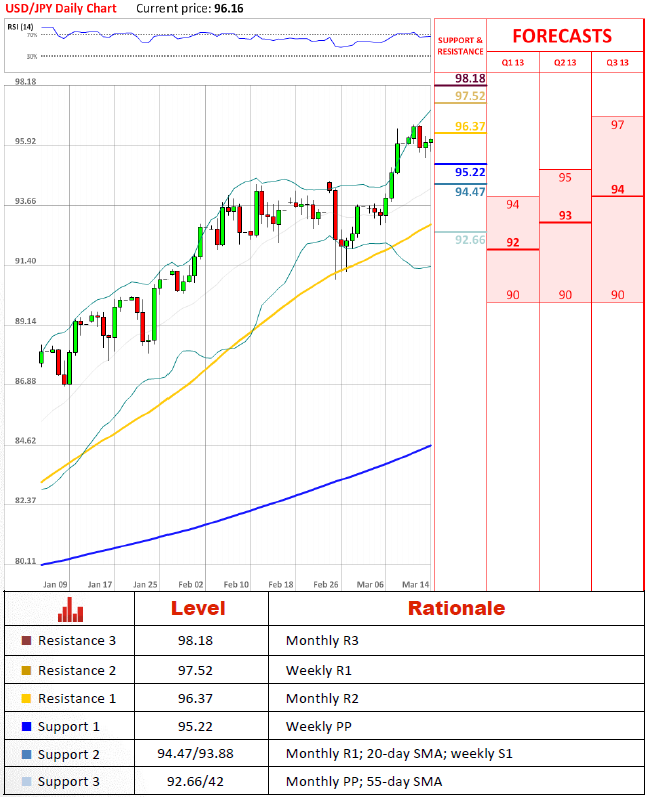Select the 'Current price: 96.16' text
The height and width of the screenshot is (797, 646).
click(x=190, y=9)
